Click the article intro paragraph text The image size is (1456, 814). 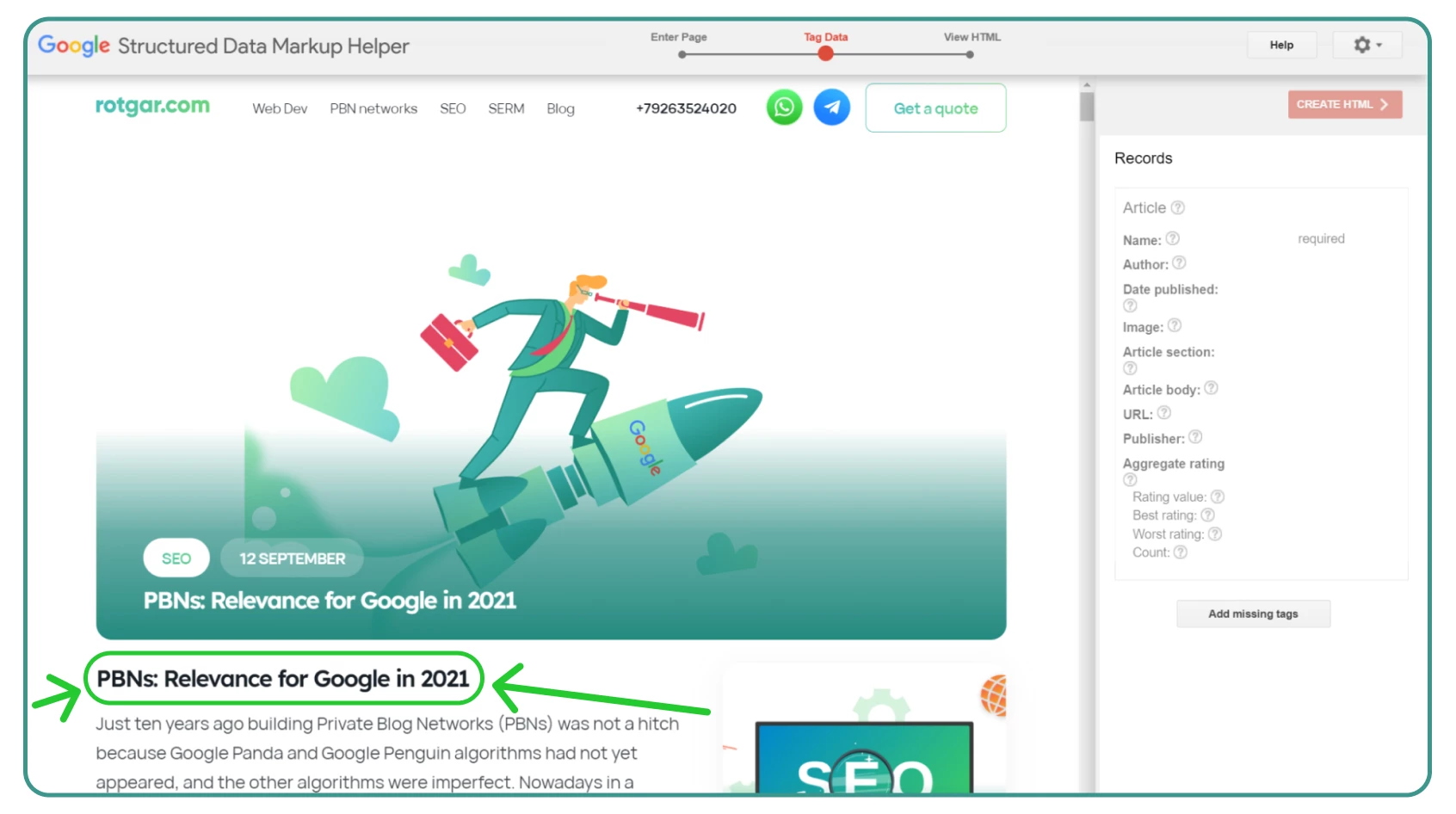click(x=387, y=753)
